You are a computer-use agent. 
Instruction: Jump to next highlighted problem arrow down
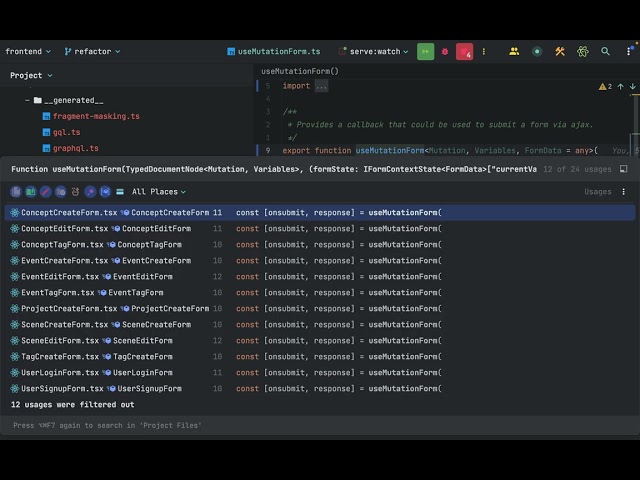tap(633, 86)
